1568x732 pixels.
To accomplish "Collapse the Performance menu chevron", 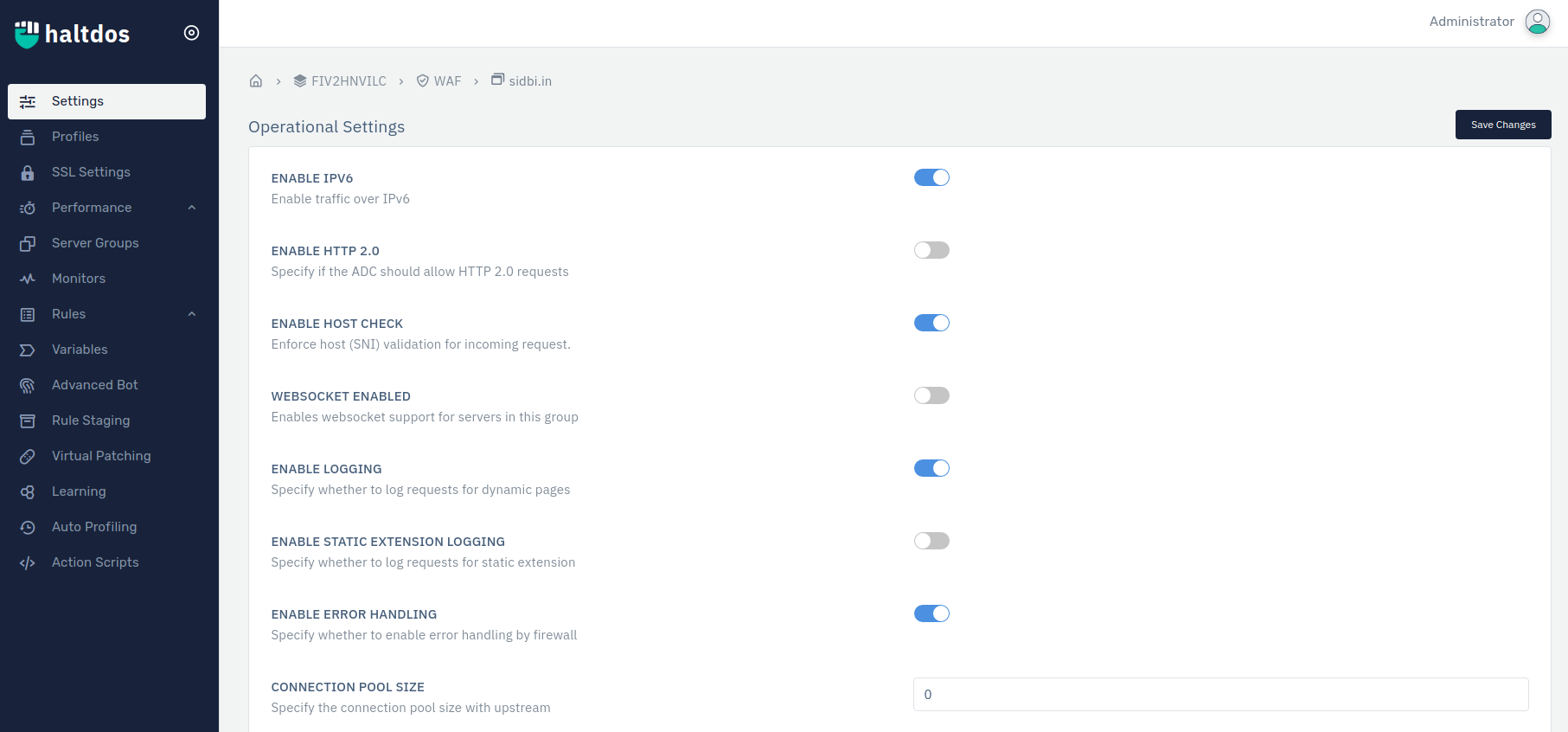I will tap(192, 208).
